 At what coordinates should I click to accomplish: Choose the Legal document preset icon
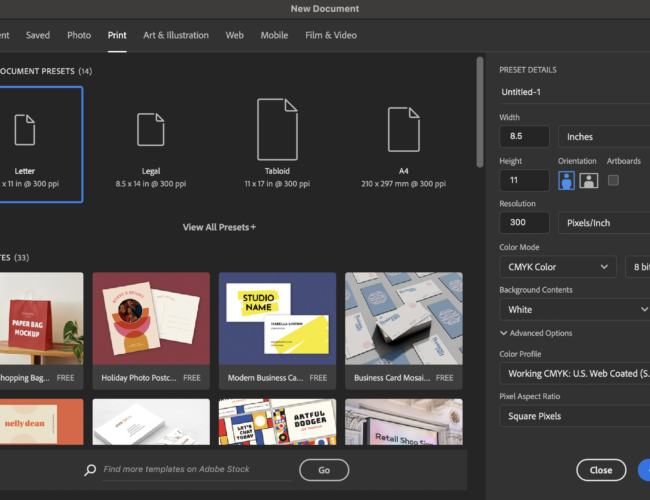click(x=151, y=130)
